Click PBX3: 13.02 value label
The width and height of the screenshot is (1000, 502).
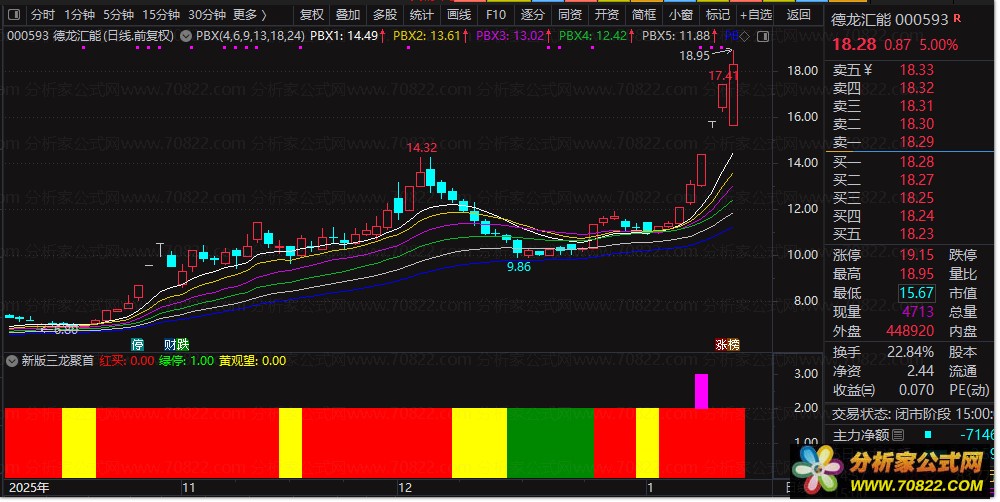pyautogui.click(x=510, y=36)
